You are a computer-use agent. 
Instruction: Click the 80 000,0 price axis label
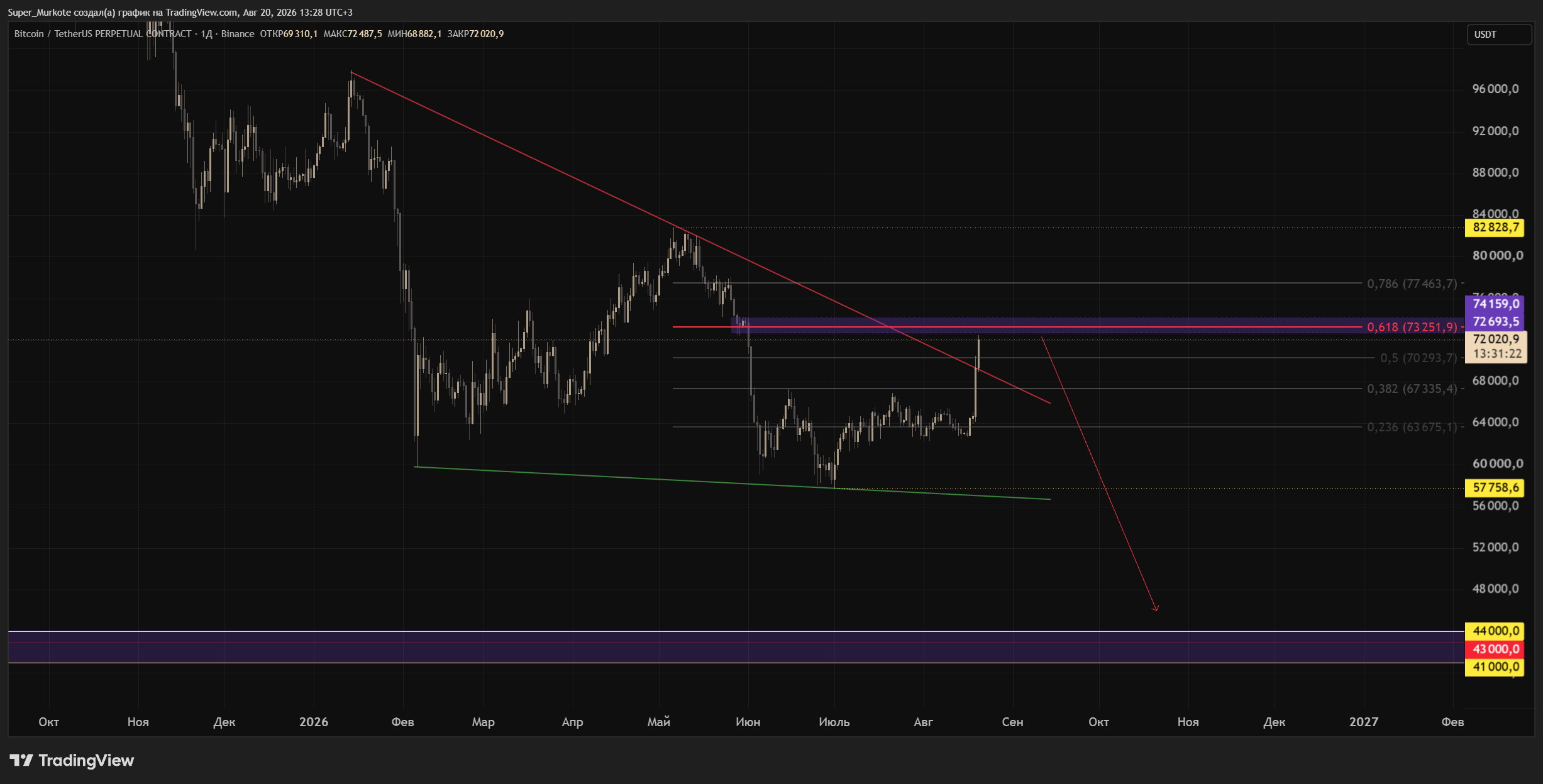pos(1498,255)
